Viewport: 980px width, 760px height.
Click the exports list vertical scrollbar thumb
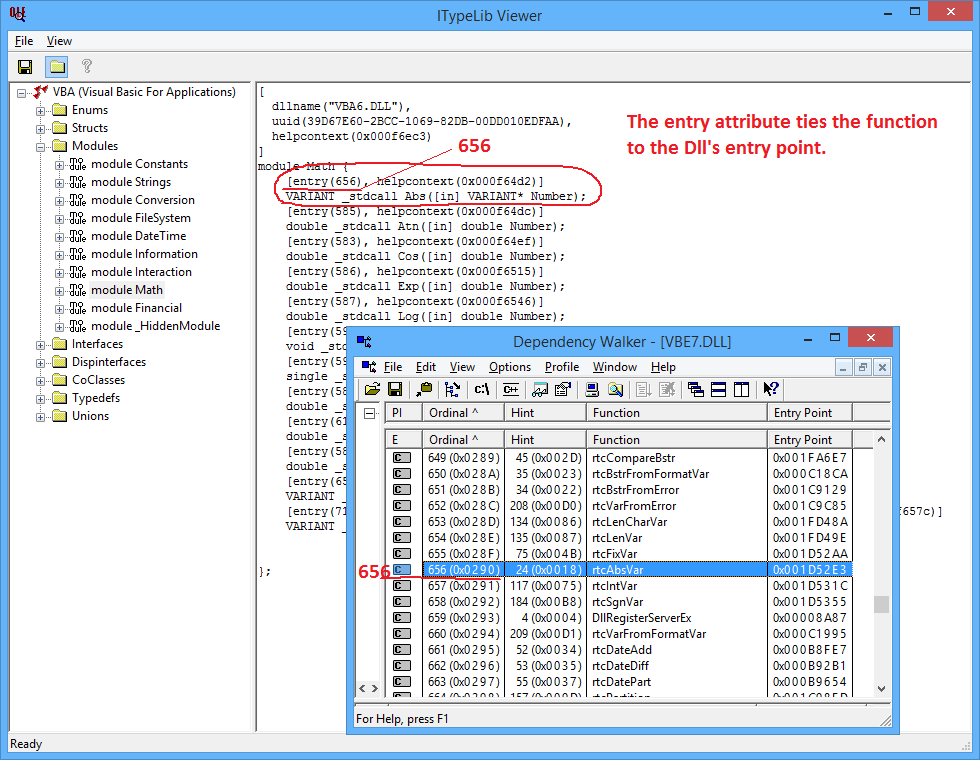coord(881,604)
